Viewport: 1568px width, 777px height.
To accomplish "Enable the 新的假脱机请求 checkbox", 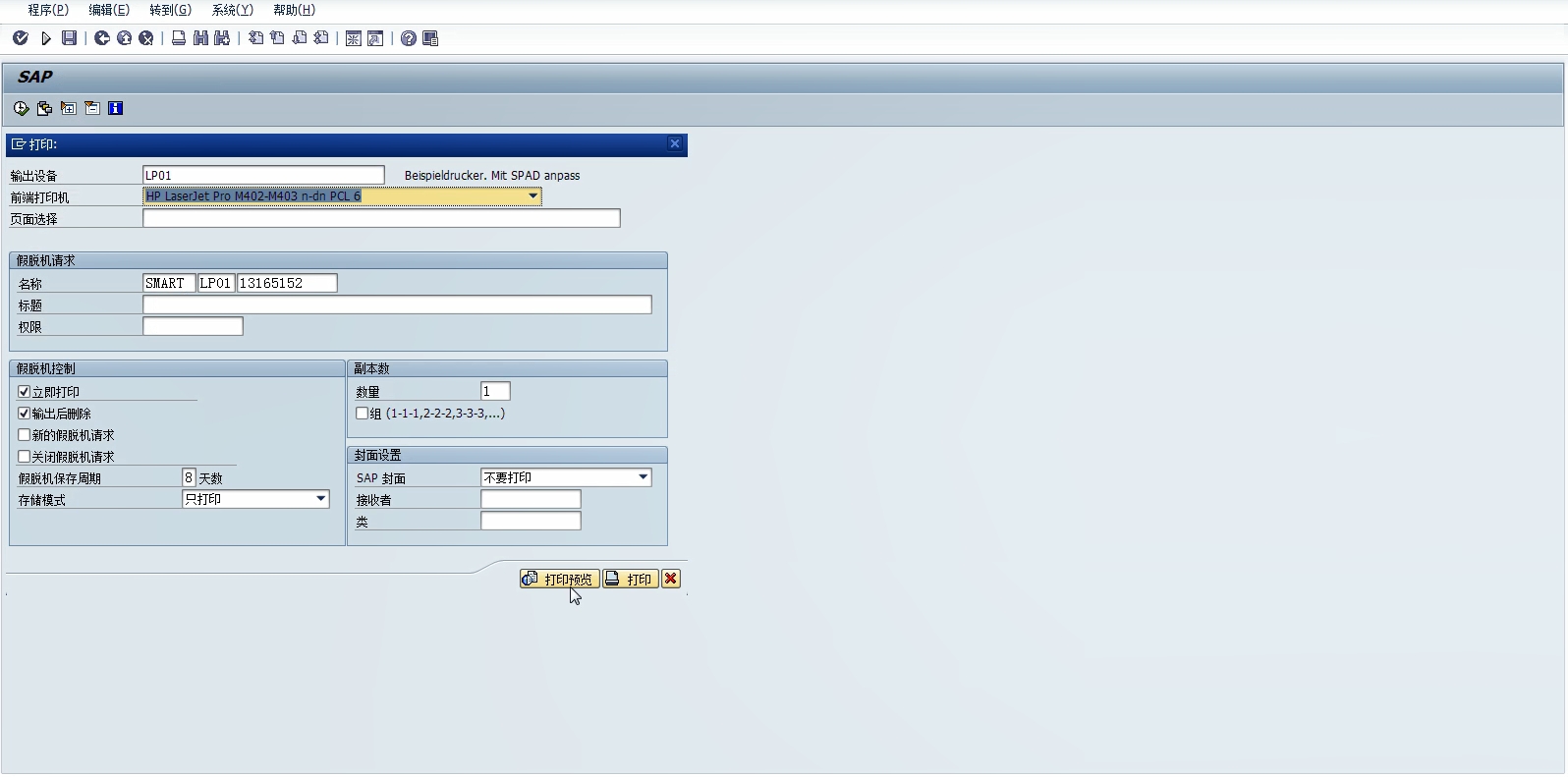I will 25,435.
